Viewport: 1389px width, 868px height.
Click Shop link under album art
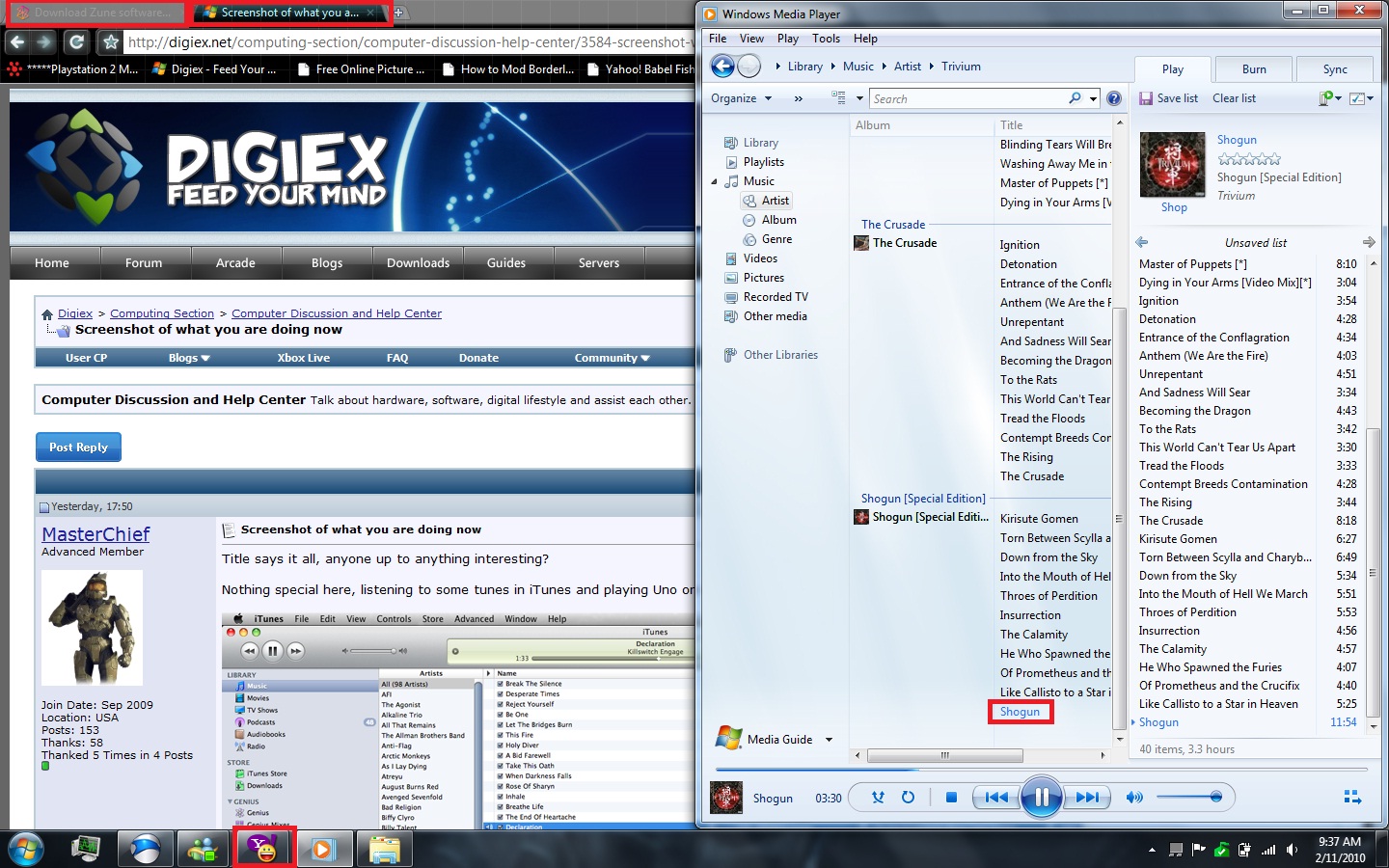click(x=1174, y=207)
